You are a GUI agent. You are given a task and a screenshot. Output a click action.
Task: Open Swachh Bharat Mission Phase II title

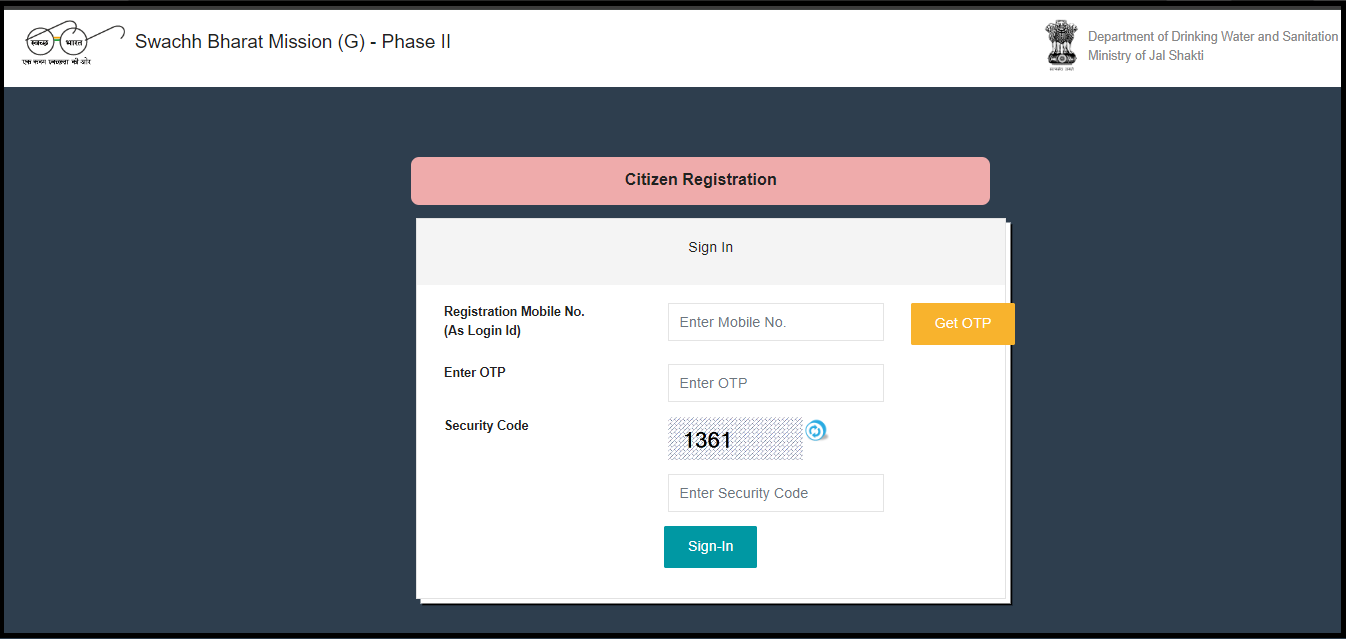point(293,42)
